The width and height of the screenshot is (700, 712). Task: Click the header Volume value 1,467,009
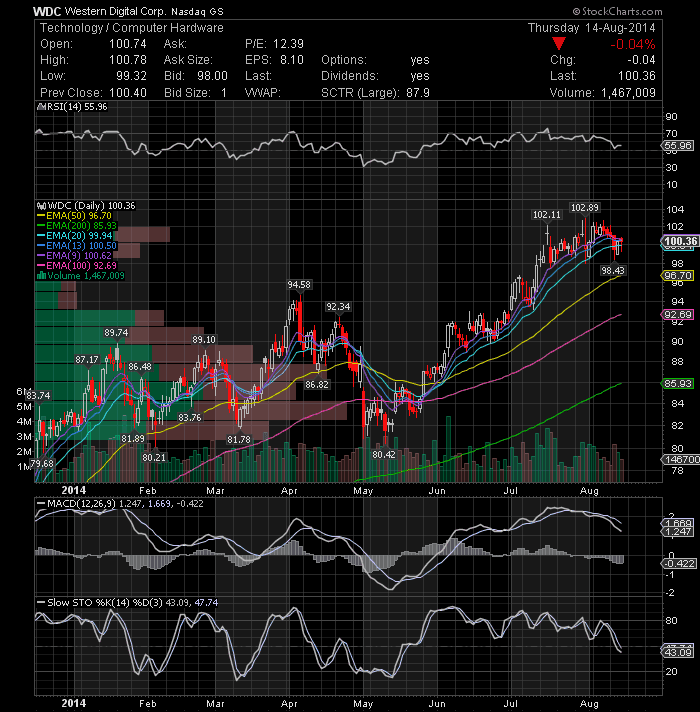628,93
